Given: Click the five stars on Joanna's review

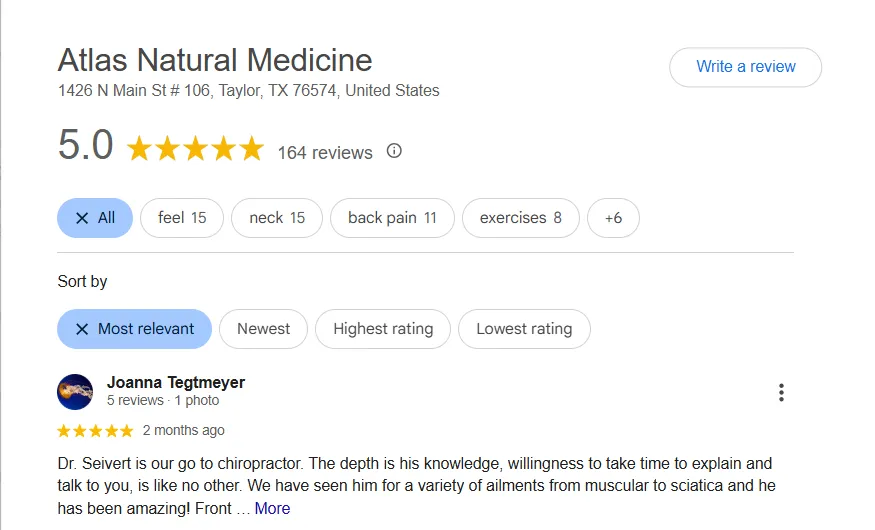Looking at the screenshot, I should tap(95, 431).
